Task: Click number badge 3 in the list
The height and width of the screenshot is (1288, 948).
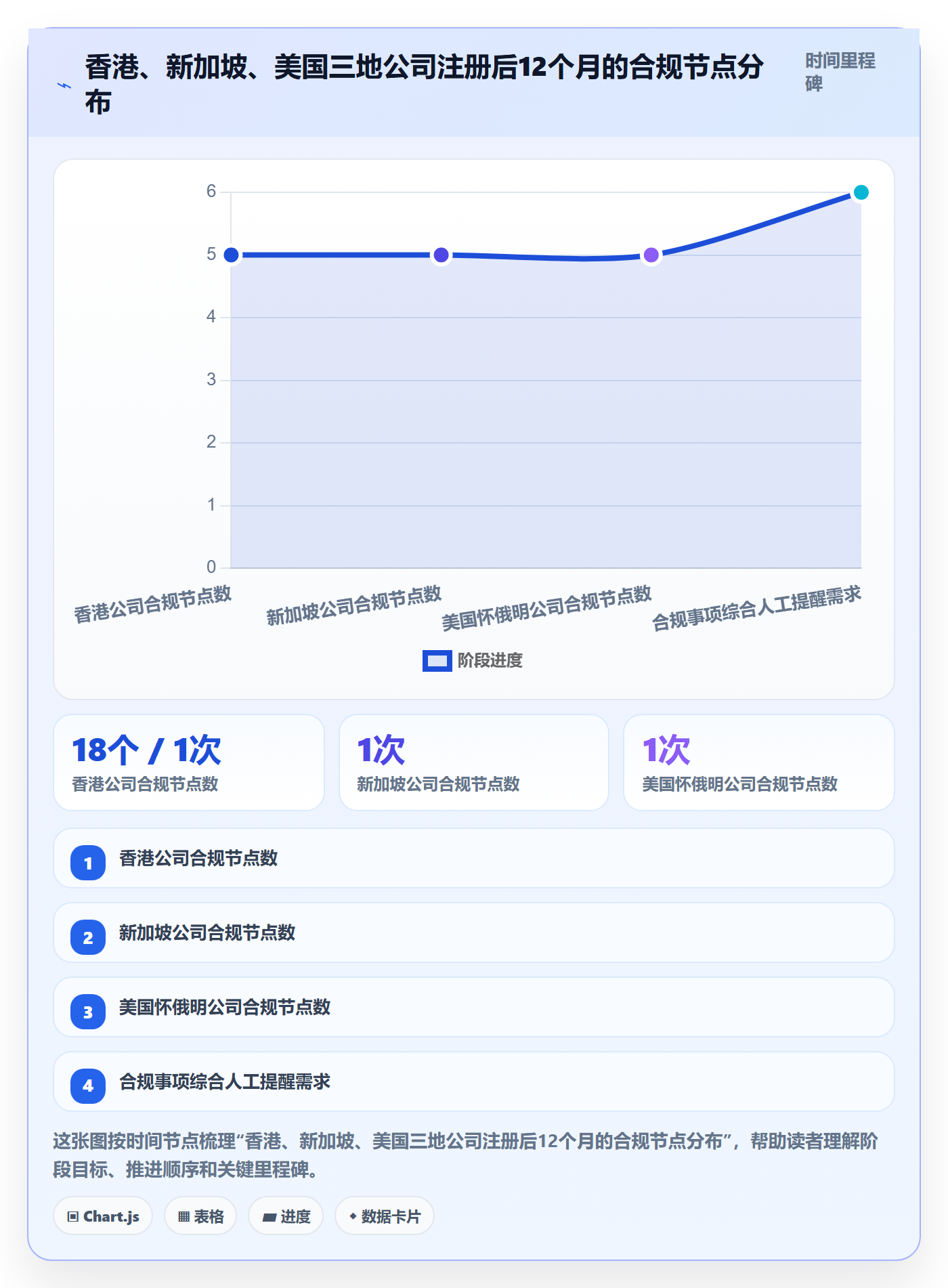Action: pyautogui.click(x=88, y=1012)
